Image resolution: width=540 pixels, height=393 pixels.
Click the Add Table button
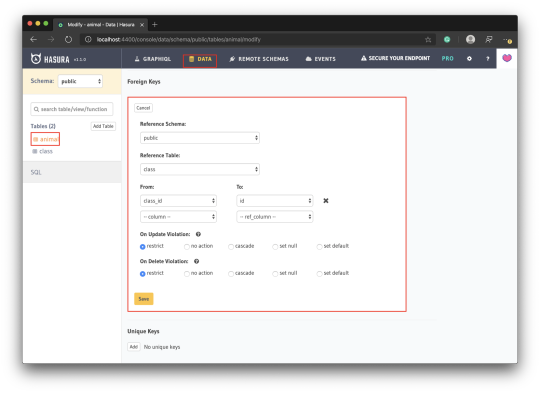pos(103,126)
